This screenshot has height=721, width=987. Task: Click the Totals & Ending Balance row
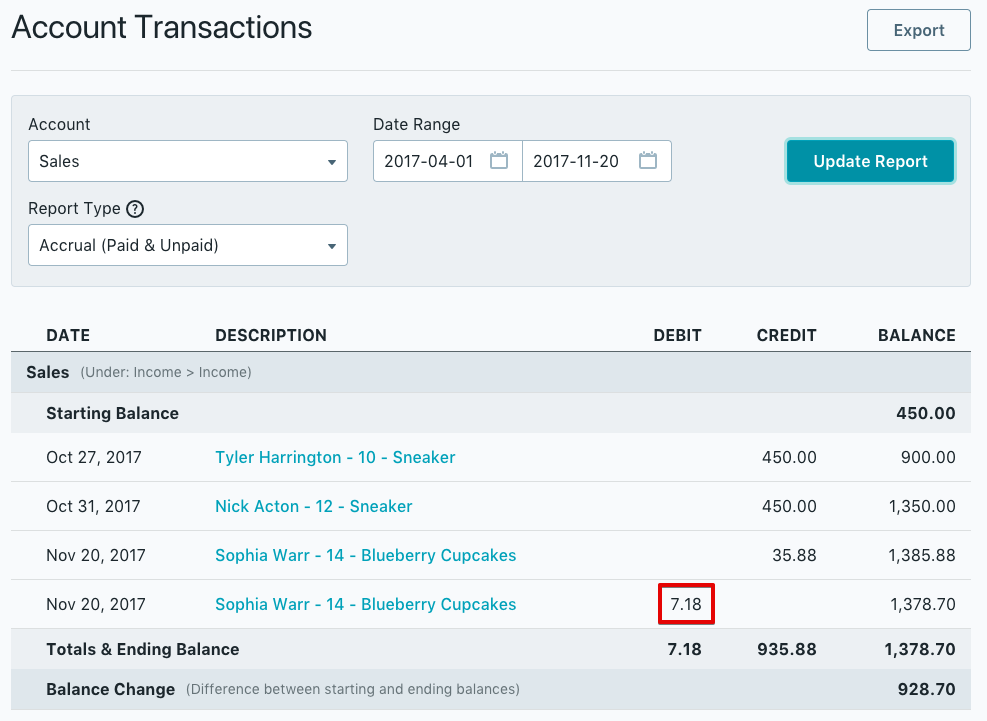coord(142,649)
